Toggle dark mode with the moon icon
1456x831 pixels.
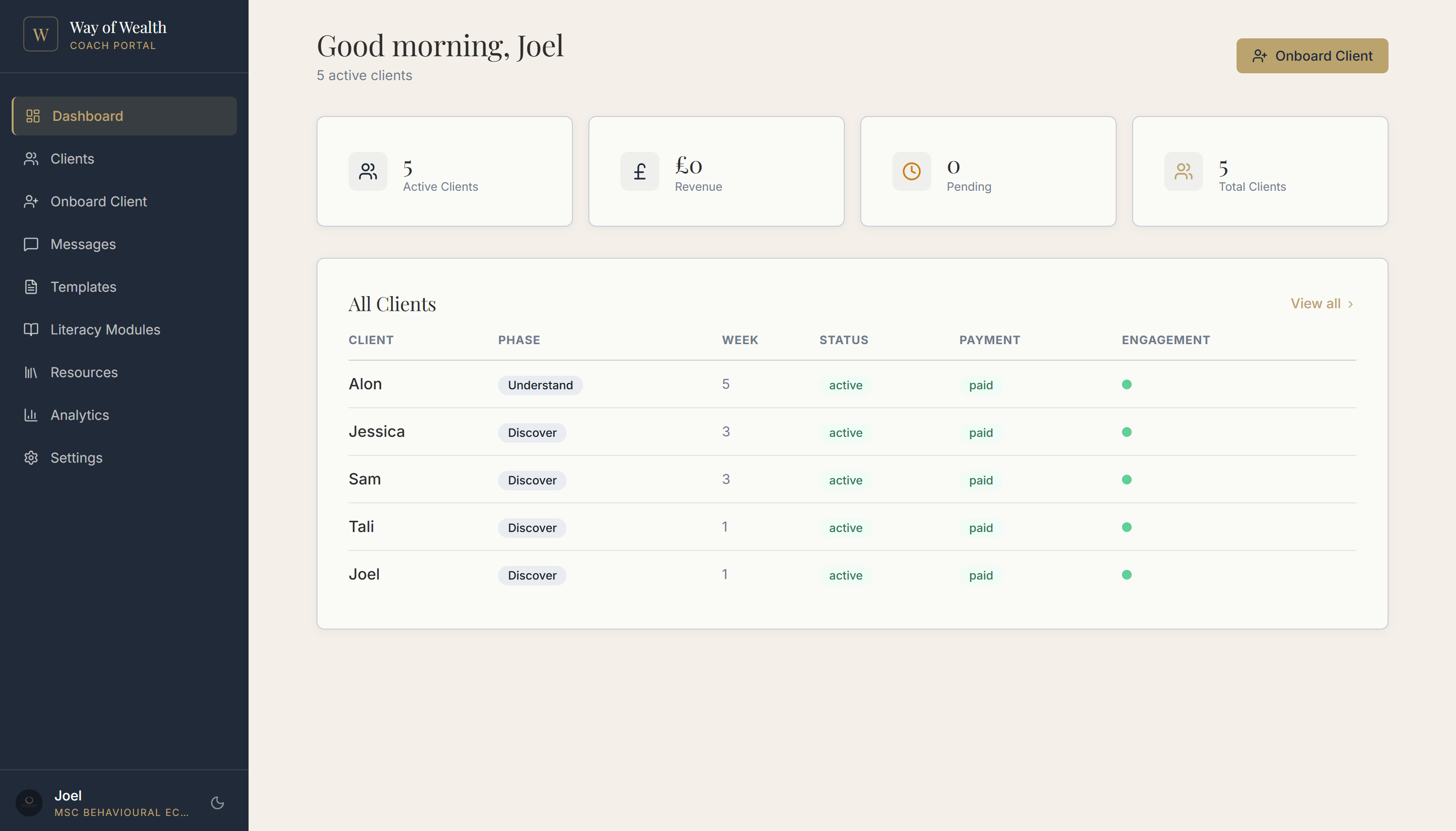217,802
